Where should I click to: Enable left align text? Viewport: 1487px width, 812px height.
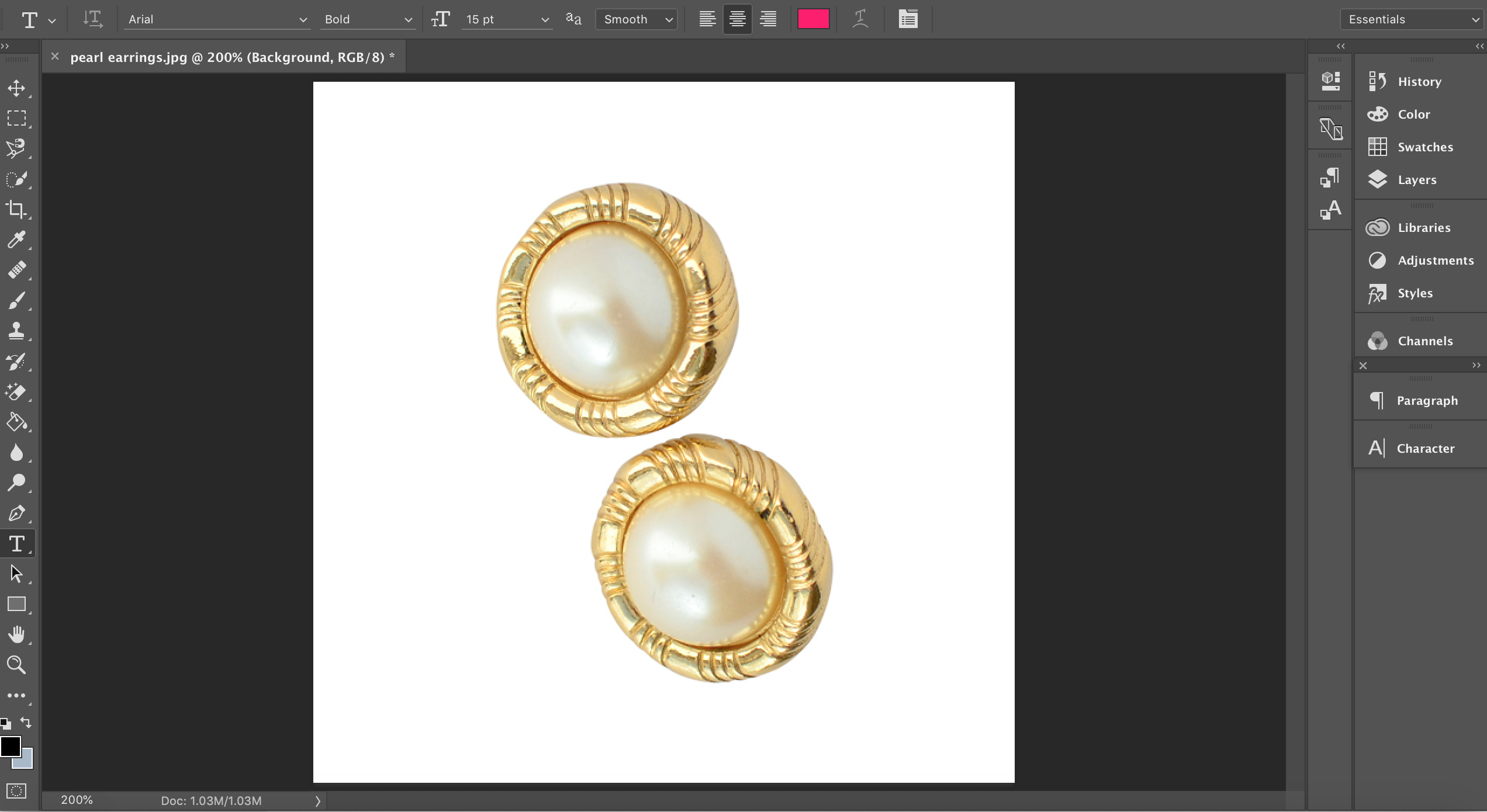coord(707,19)
